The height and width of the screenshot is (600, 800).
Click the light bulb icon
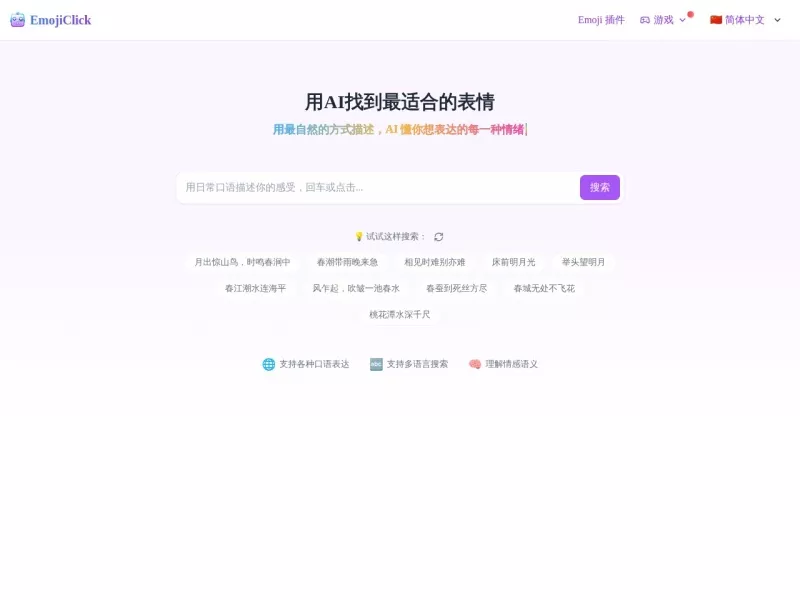point(359,236)
